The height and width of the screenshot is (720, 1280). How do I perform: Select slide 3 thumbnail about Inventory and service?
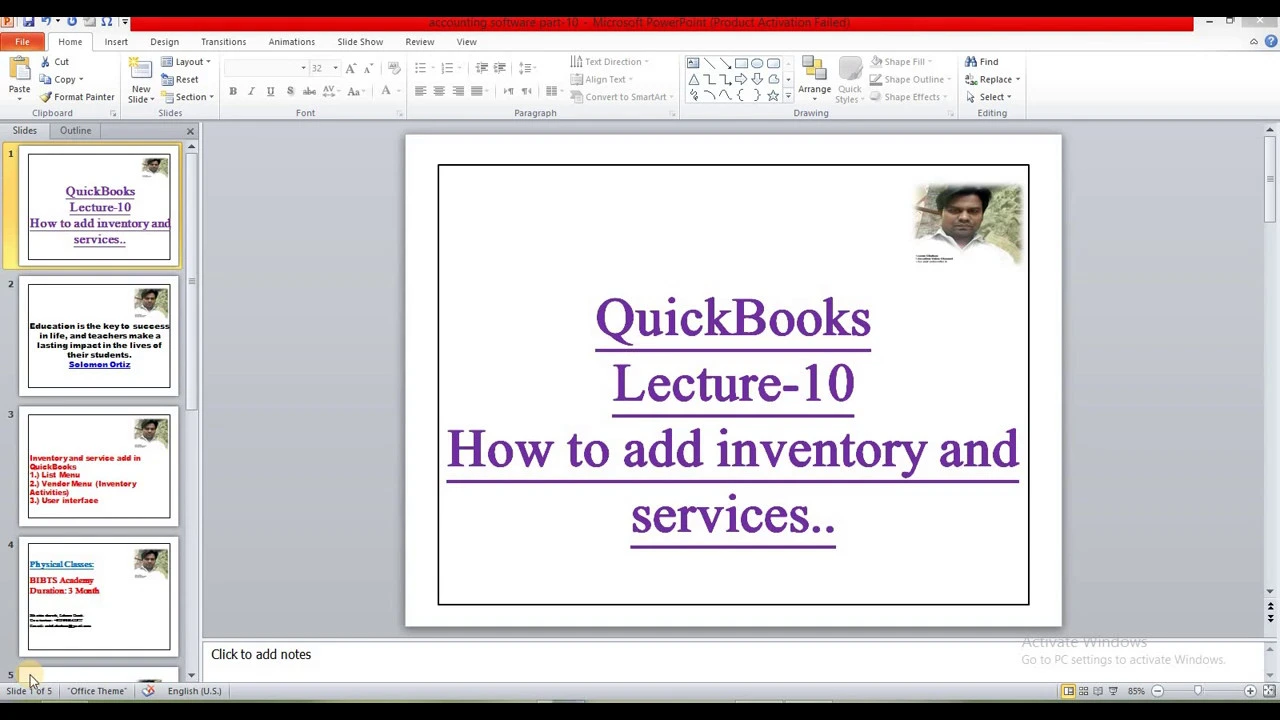click(x=99, y=466)
